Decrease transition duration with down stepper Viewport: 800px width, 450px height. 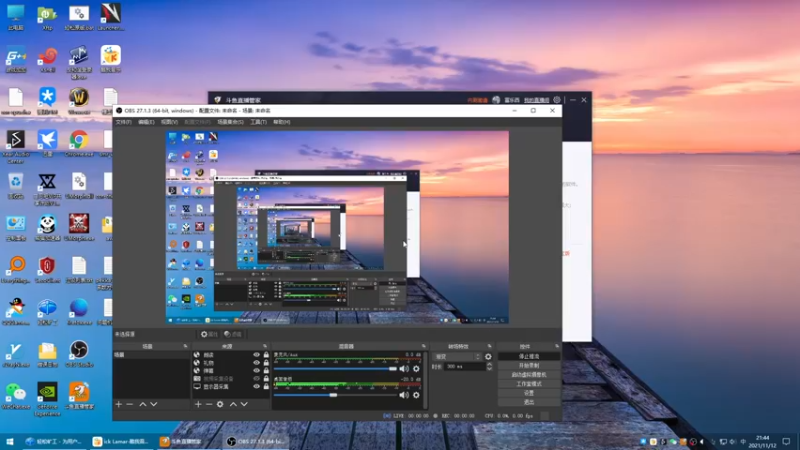click(489, 368)
